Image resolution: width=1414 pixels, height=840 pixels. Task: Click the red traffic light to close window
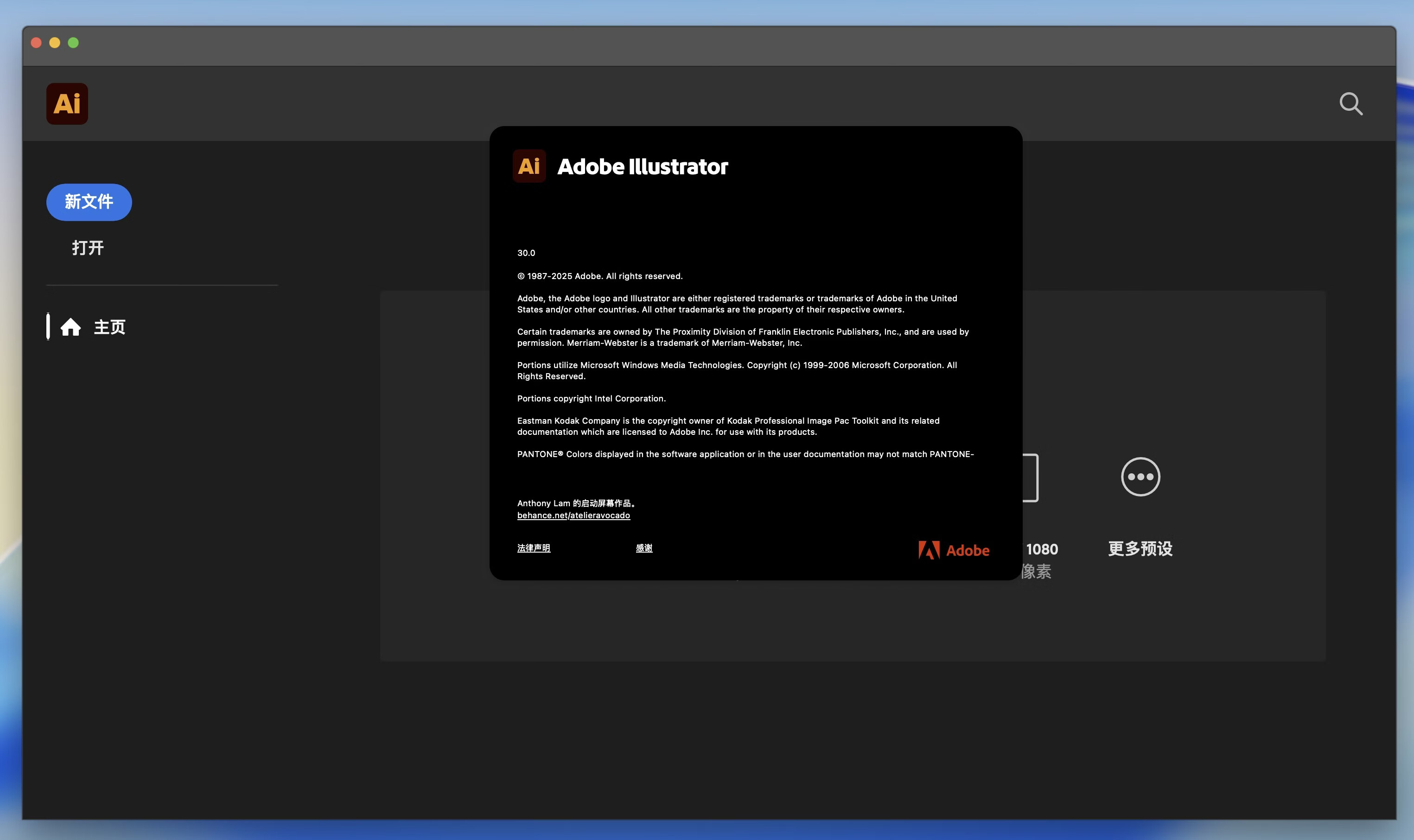(37, 43)
